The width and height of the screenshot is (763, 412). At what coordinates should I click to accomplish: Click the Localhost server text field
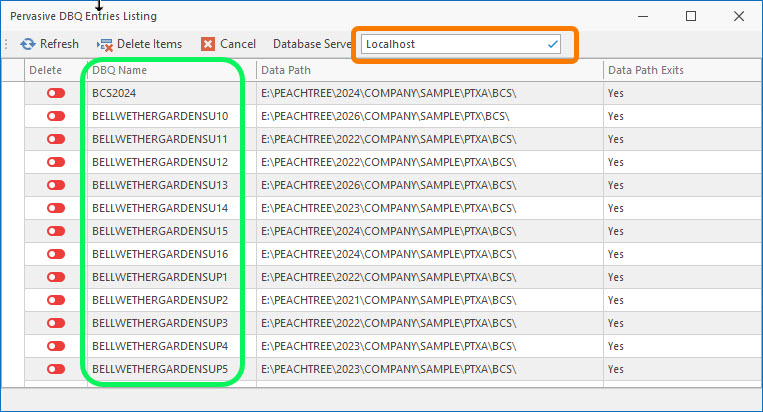pyautogui.click(x=450, y=44)
